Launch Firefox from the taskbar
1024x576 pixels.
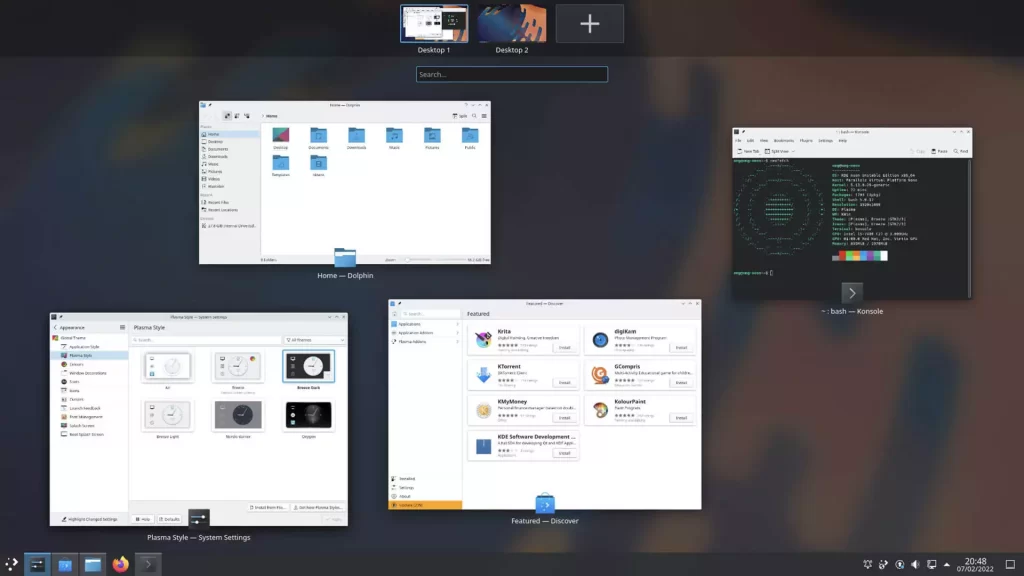121,564
